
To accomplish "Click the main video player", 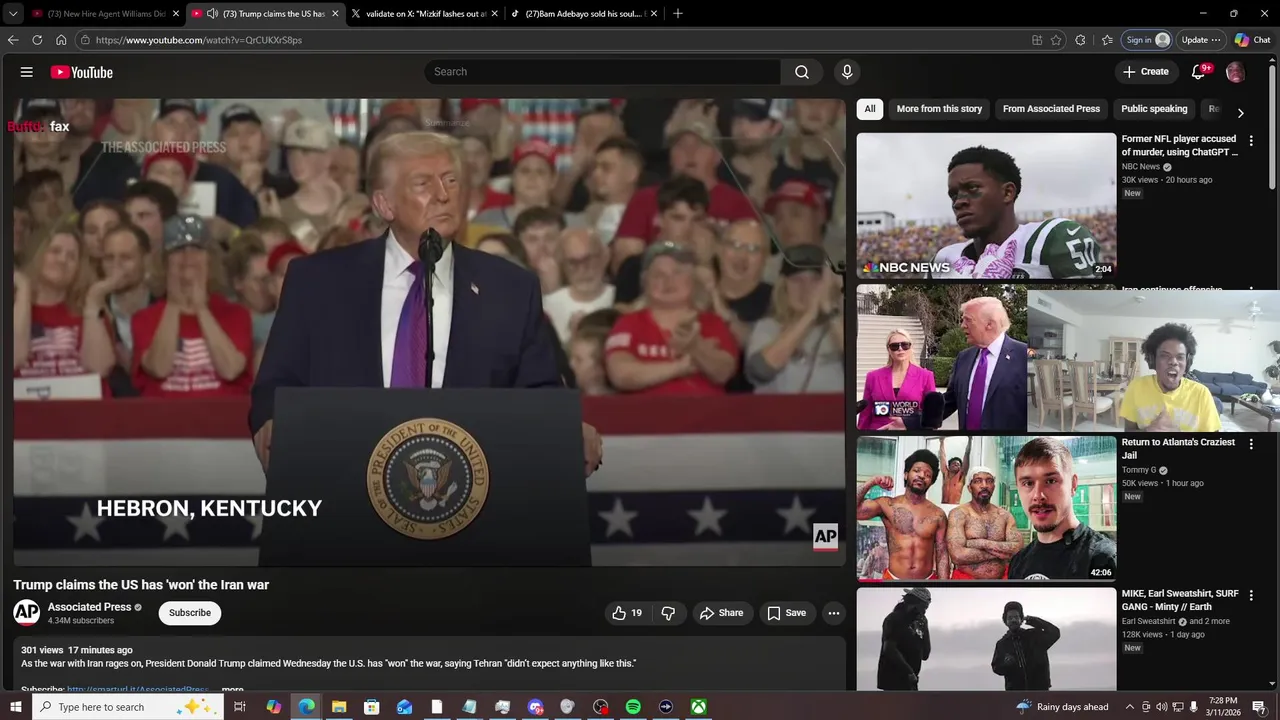I will pos(429,332).
